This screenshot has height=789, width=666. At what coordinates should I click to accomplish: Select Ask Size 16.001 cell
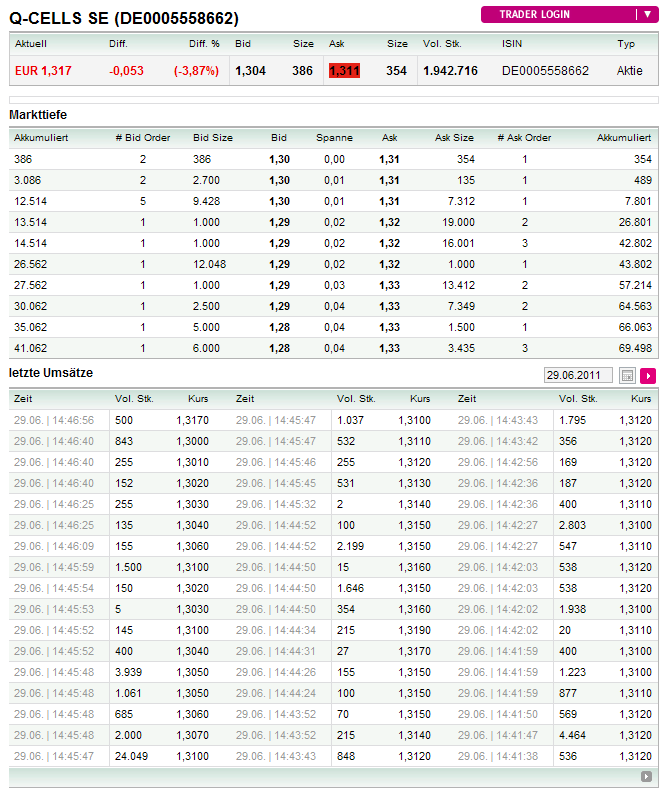(x=458, y=244)
